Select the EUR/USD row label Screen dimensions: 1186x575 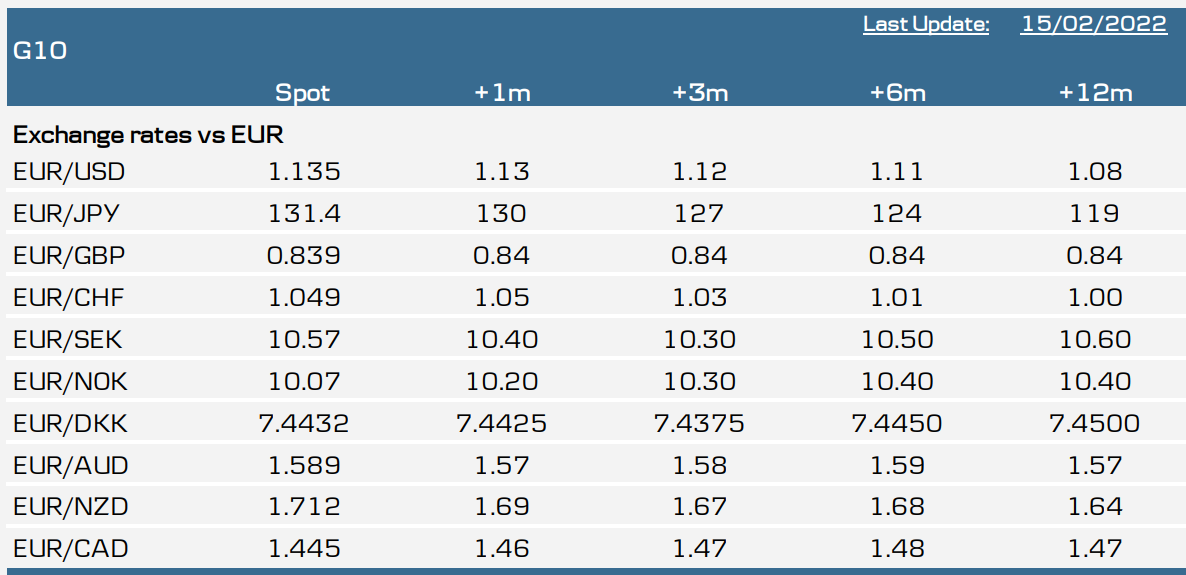69,172
